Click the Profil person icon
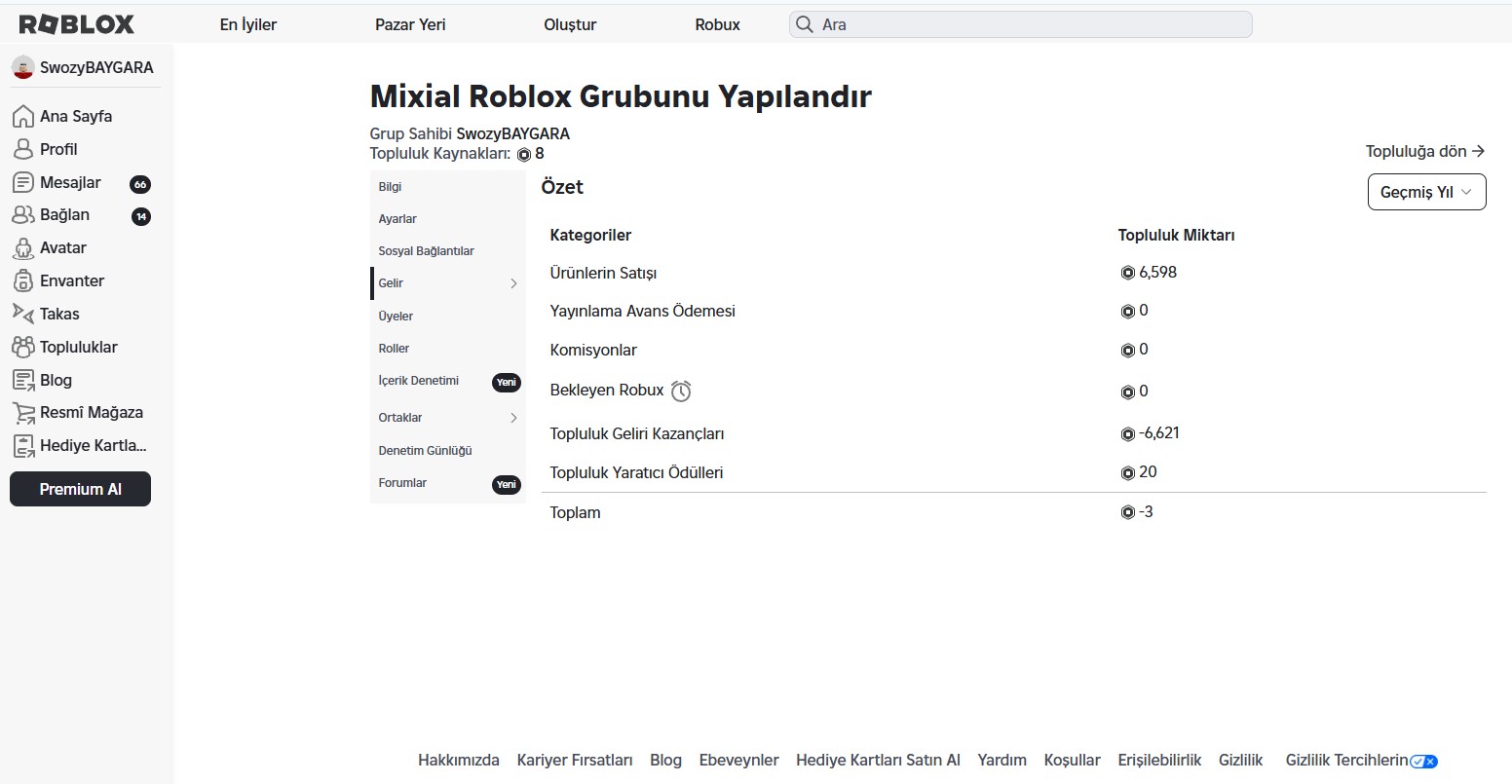The width and height of the screenshot is (1512, 784). click(23, 149)
